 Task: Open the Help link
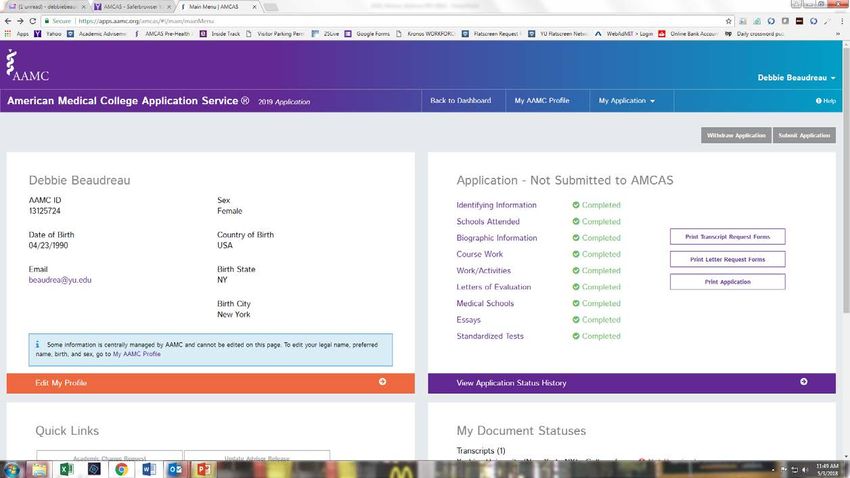pyautogui.click(x=826, y=101)
